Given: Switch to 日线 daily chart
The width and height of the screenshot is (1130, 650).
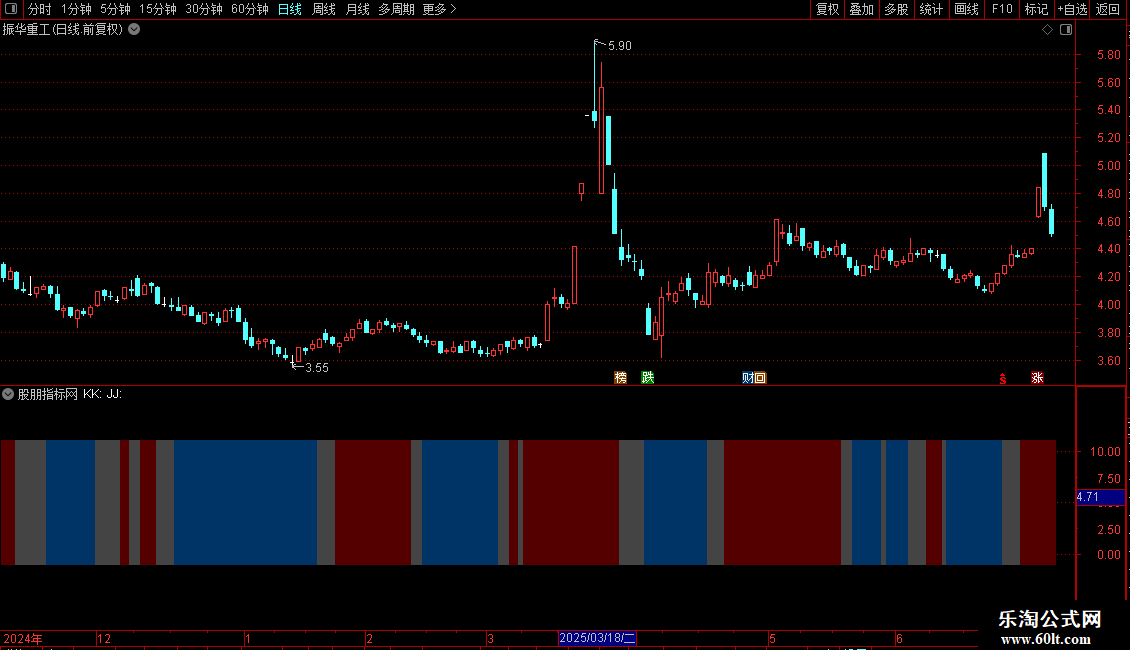Looking at the screenshot, I should click(290, 9).
